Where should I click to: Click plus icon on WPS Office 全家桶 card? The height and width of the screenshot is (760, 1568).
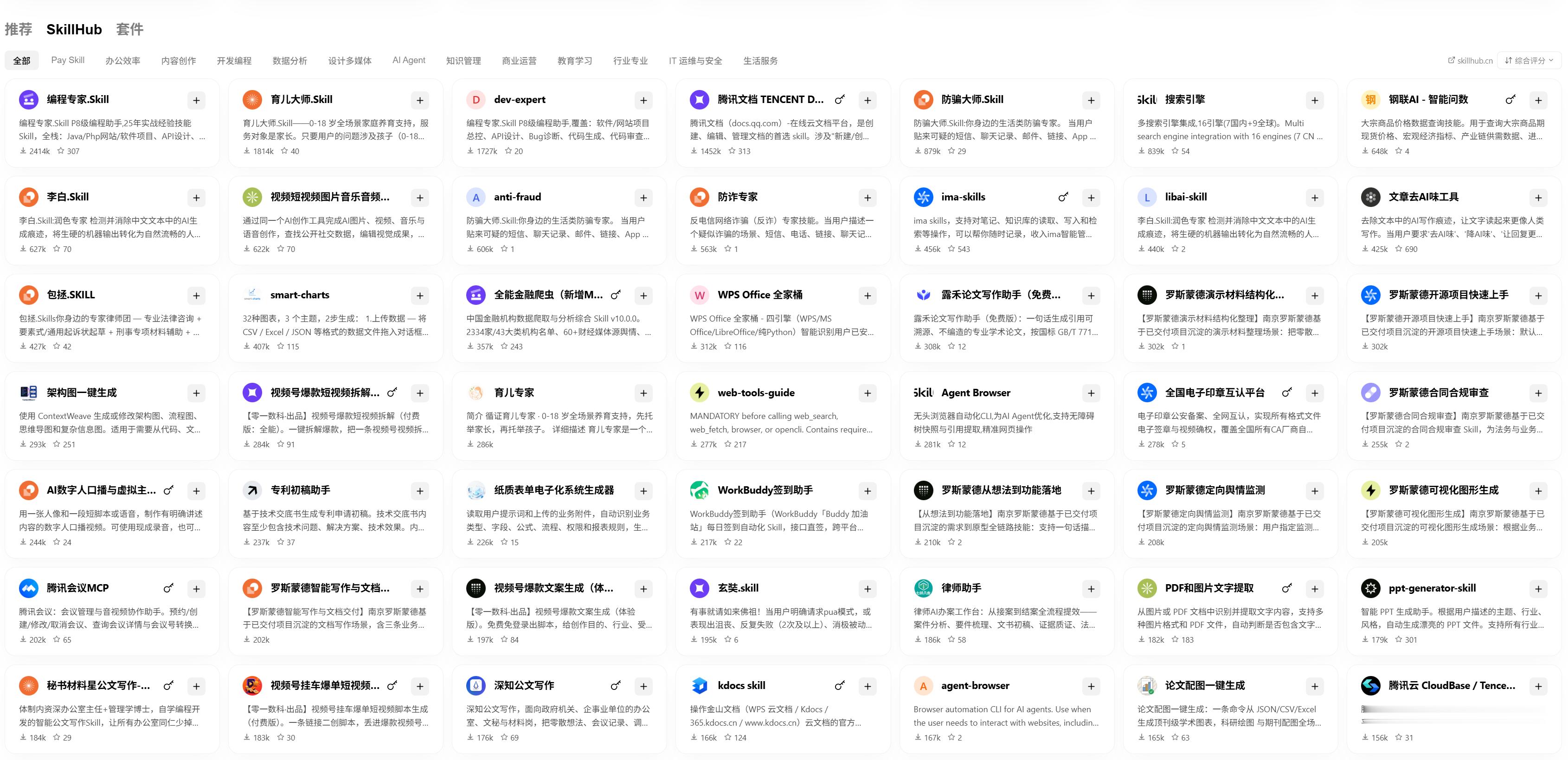pyautogui.click(x=868, y=296)
